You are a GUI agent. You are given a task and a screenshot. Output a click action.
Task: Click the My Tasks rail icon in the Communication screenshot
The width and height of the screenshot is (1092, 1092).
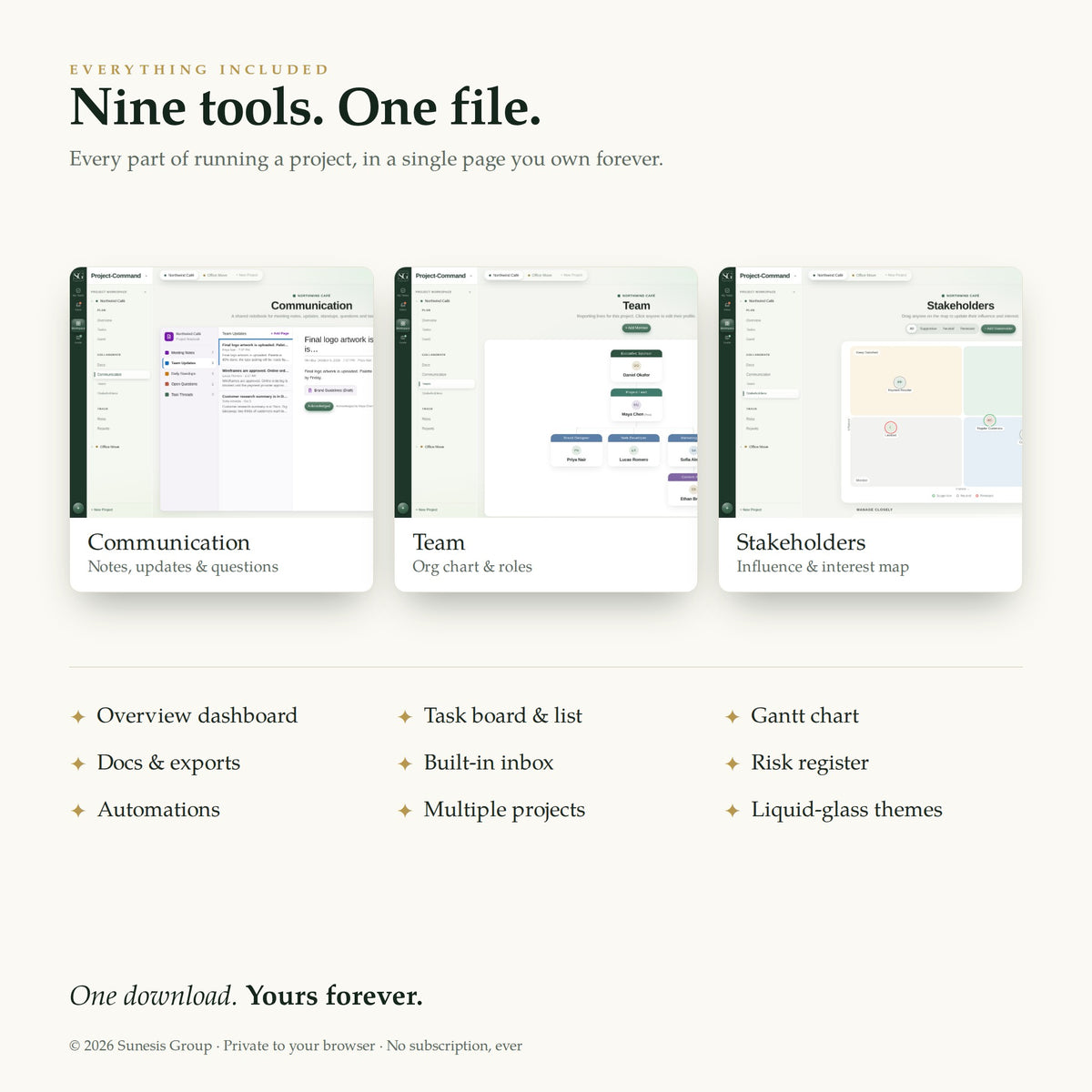pos(78,292)
